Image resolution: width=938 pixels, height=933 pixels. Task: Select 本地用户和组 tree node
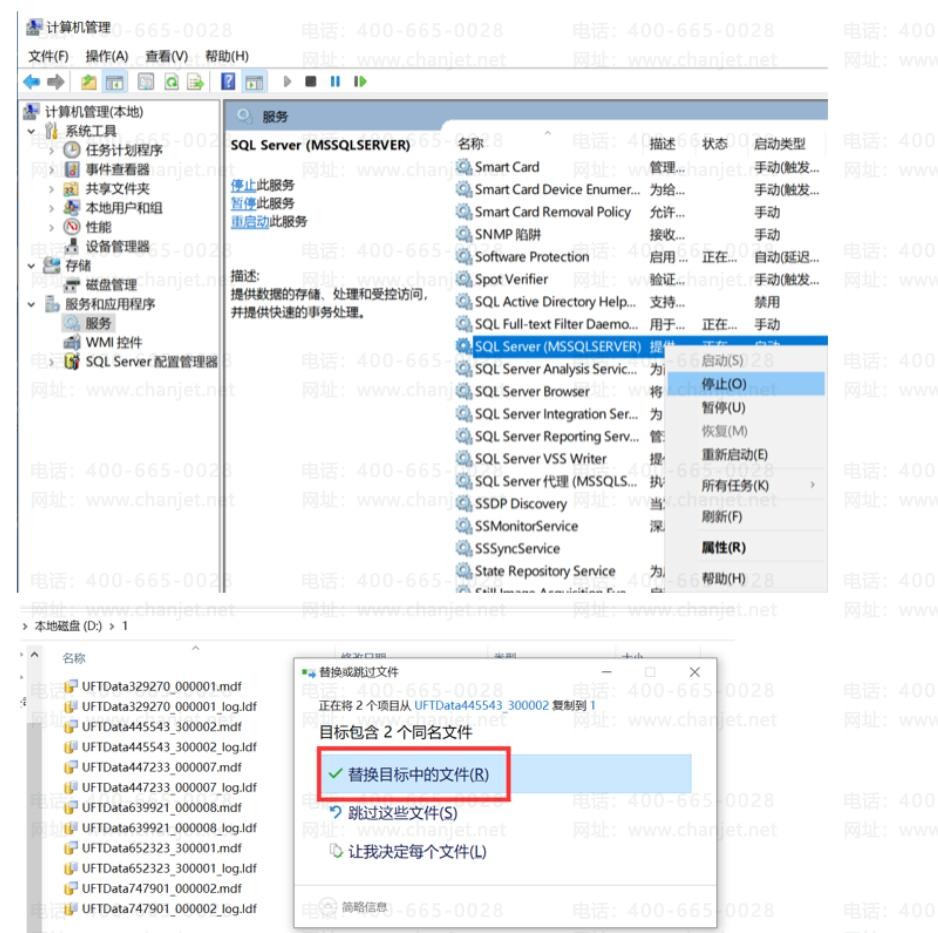pos(123,208)
